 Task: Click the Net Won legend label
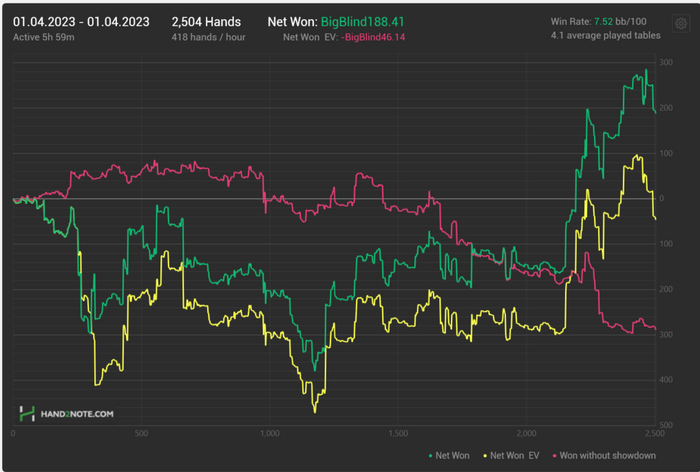pos(451,456)
